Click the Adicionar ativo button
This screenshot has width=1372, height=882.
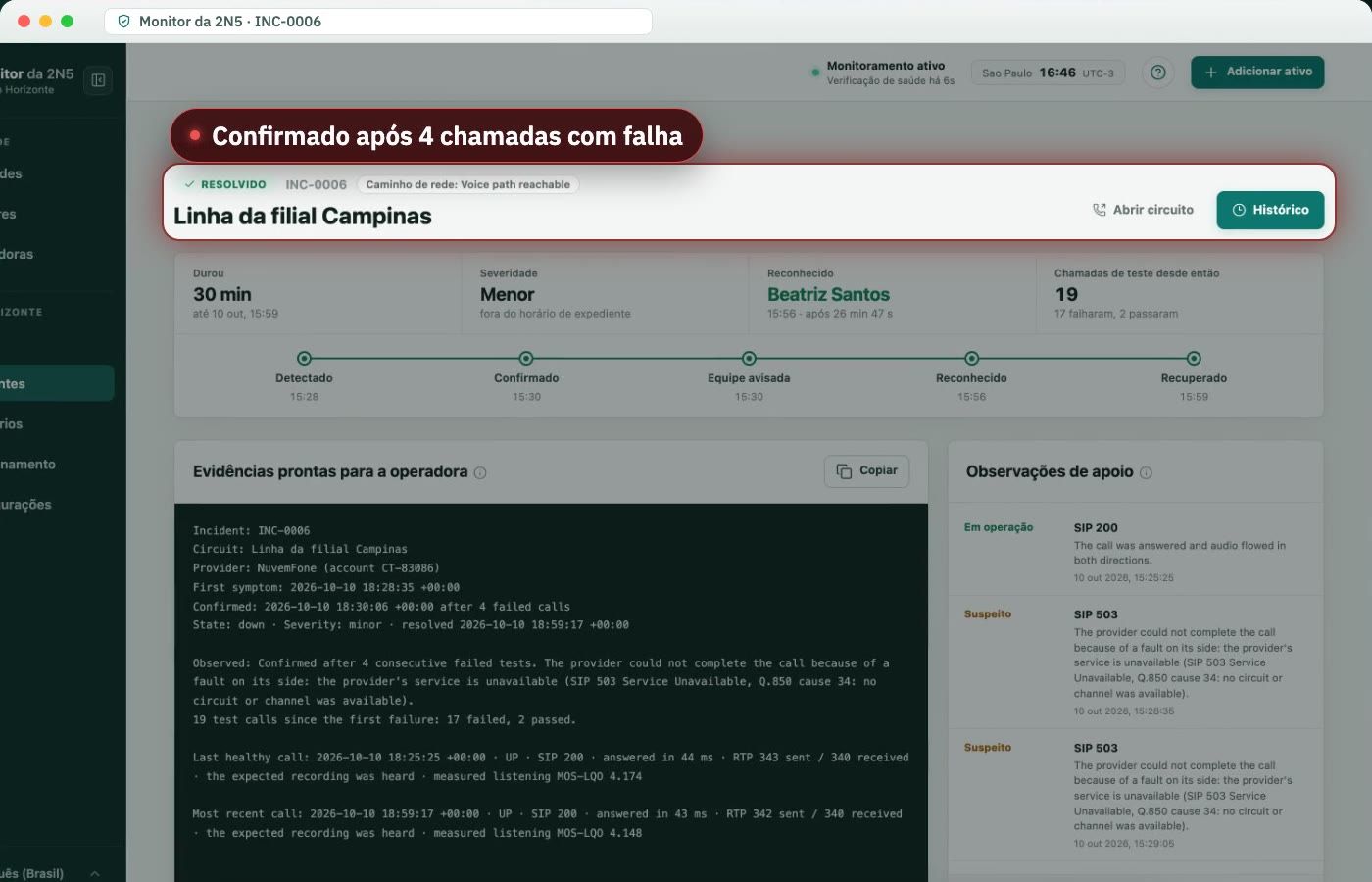click(1257, 72)
